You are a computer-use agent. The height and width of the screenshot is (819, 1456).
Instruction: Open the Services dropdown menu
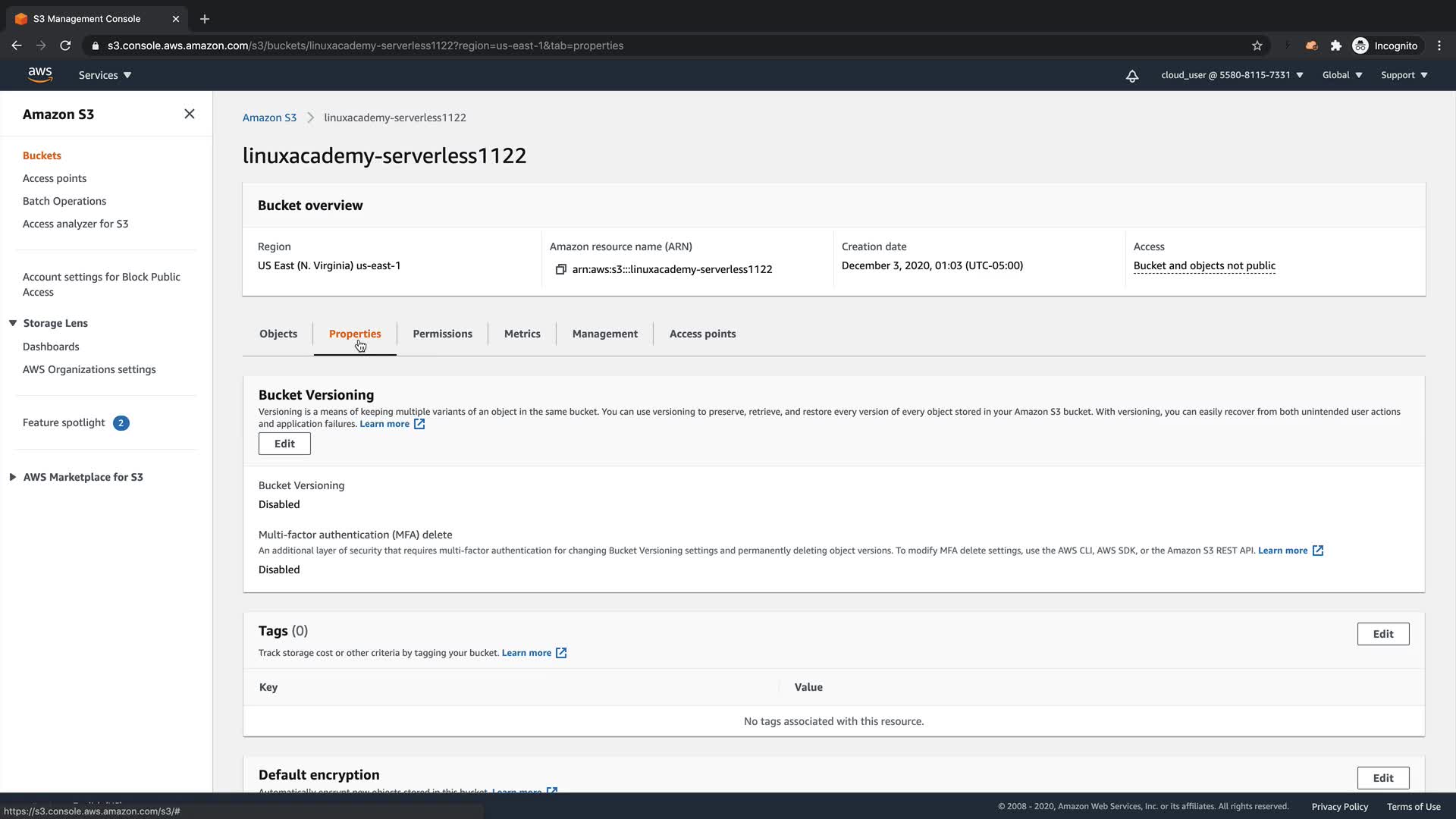[x=105, y=75]
